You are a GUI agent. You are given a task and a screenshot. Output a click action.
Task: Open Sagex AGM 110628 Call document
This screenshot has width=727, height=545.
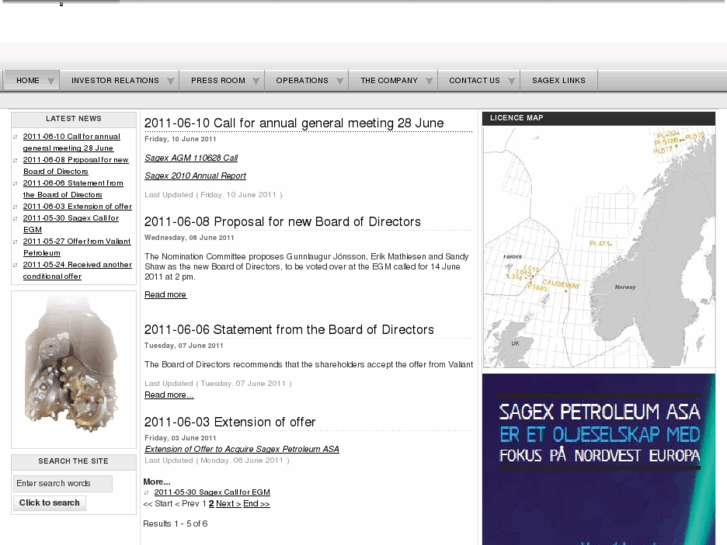click(191, 158)
